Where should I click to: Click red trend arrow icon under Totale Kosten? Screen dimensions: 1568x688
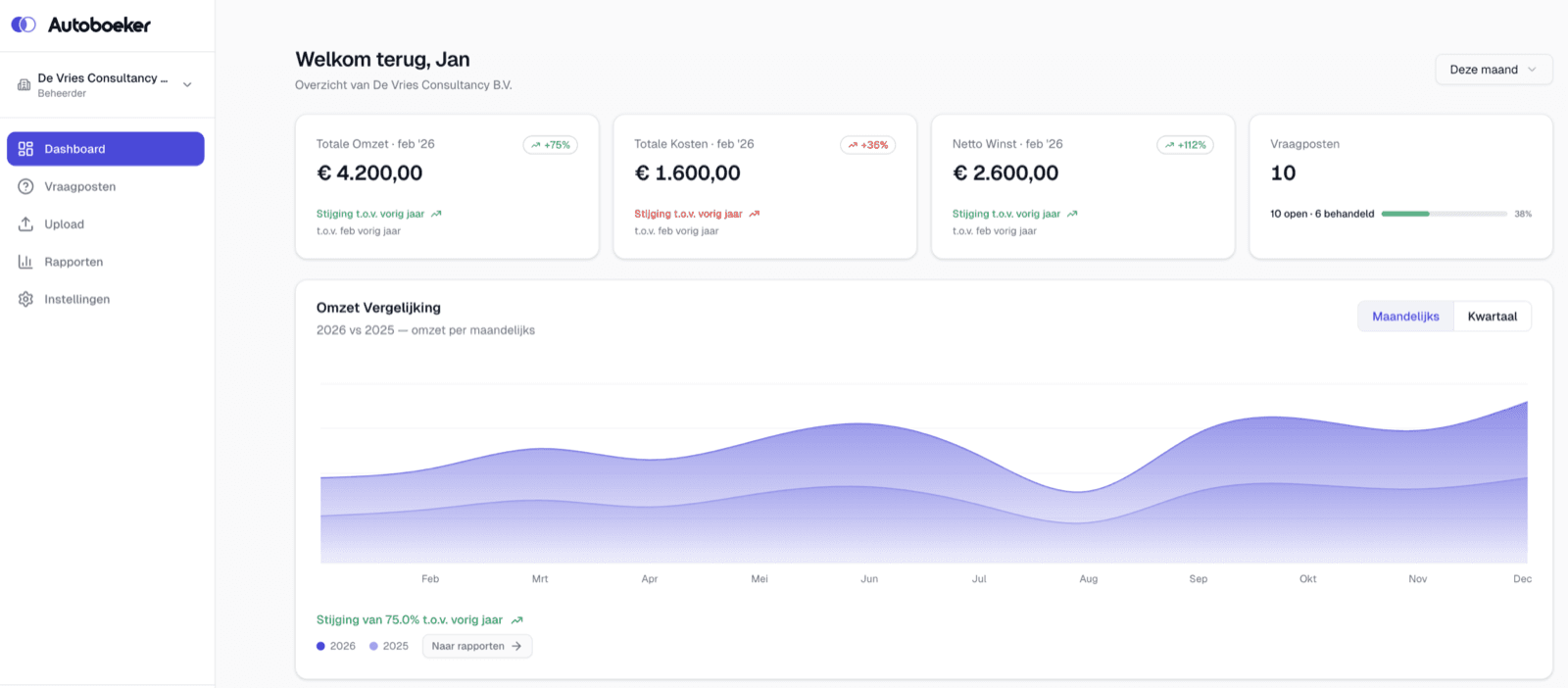coord(755,214)
